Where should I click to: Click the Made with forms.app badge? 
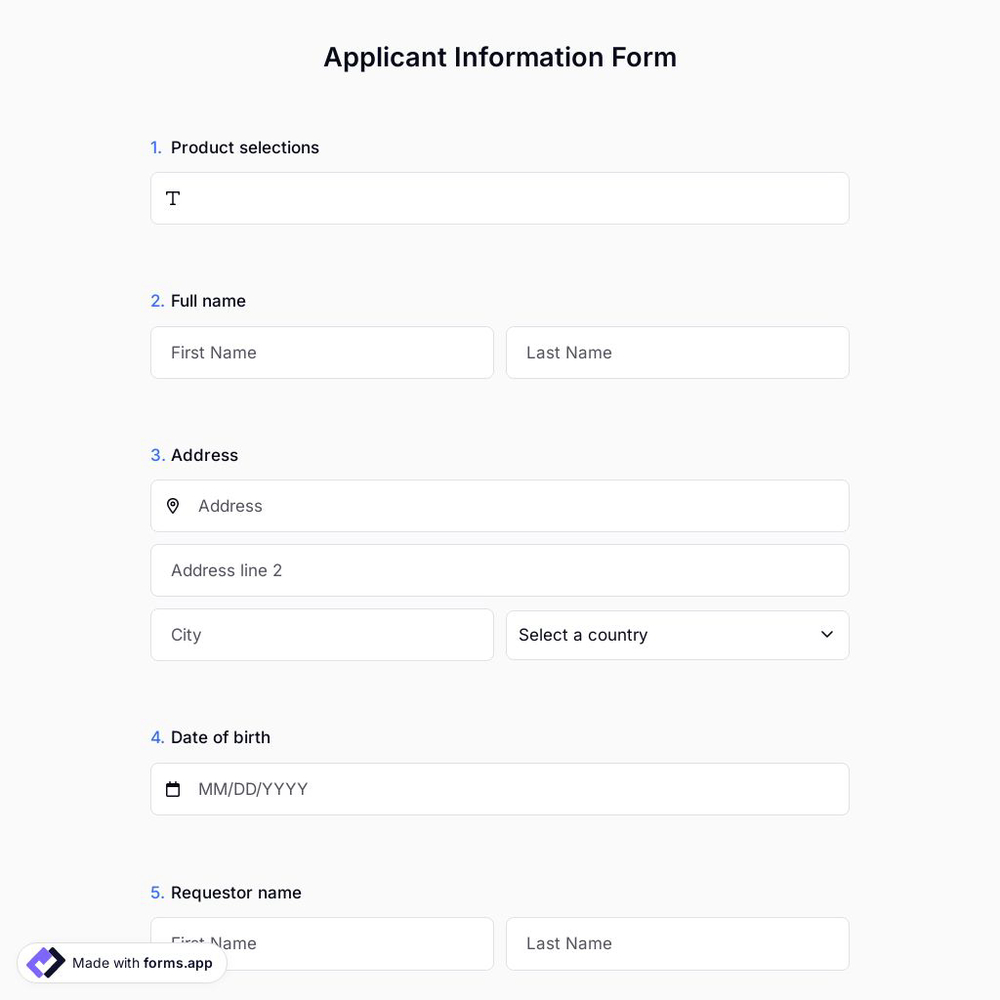click(x=120, y=962)
